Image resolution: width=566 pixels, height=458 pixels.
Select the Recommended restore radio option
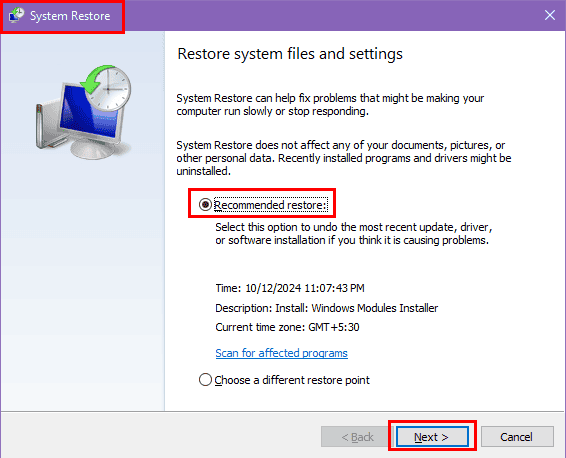205,205
